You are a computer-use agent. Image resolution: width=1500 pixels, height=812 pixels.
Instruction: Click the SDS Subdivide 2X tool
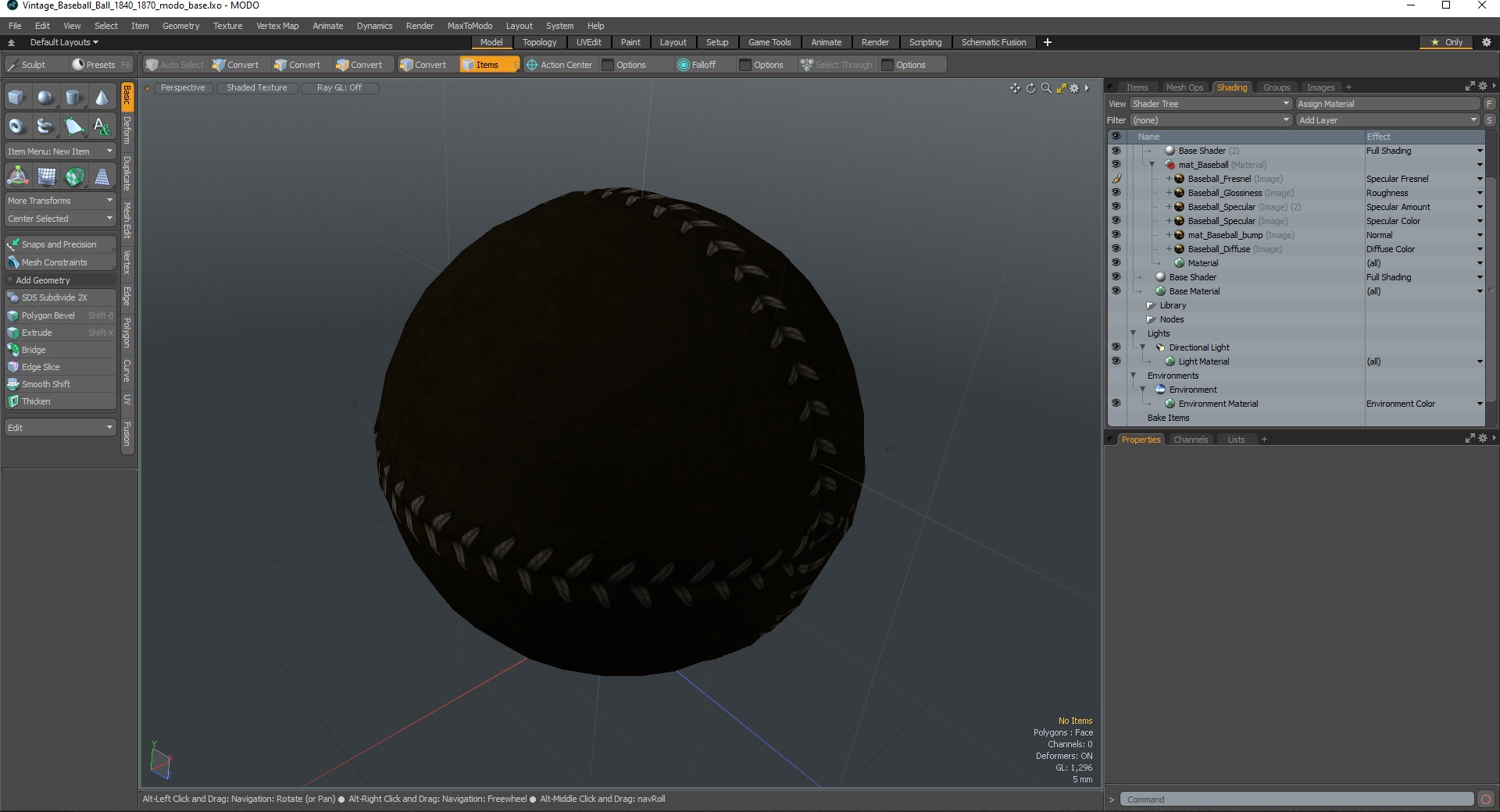(x=60, y=297)
